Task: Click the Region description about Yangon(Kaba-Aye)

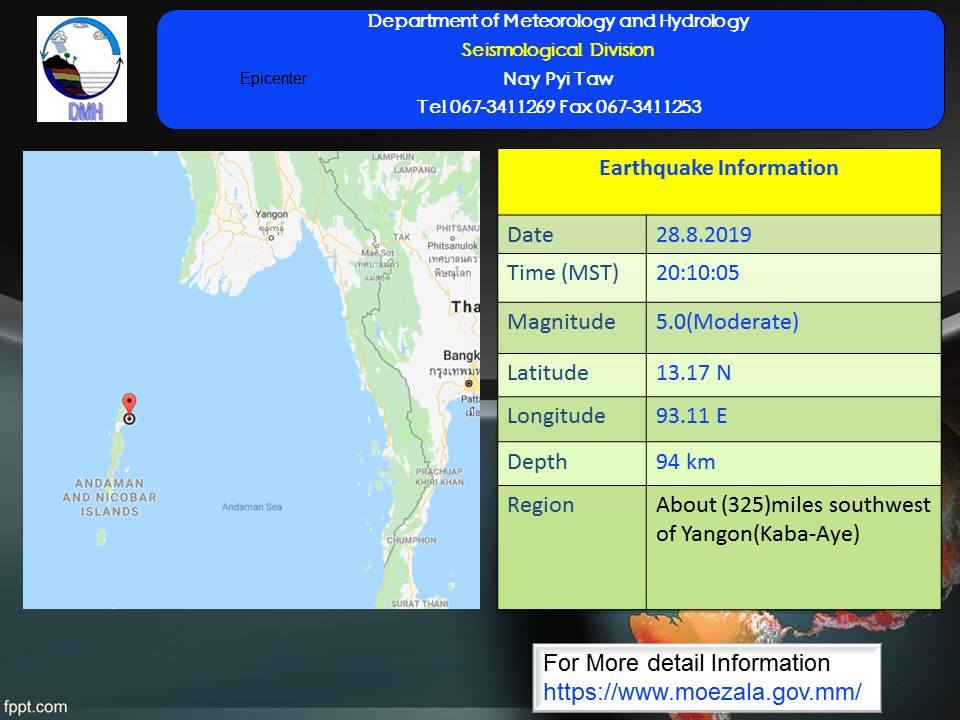Action: [x=793, y=520]
